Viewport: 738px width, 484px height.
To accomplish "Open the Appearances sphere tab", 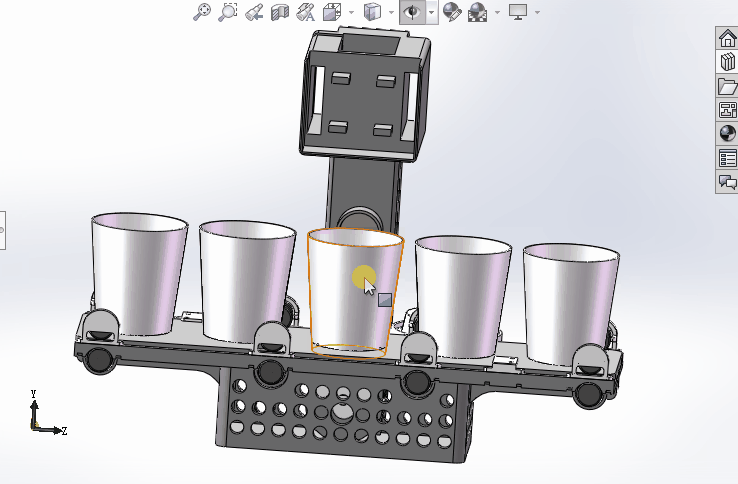I will click(x=727, y=133).
